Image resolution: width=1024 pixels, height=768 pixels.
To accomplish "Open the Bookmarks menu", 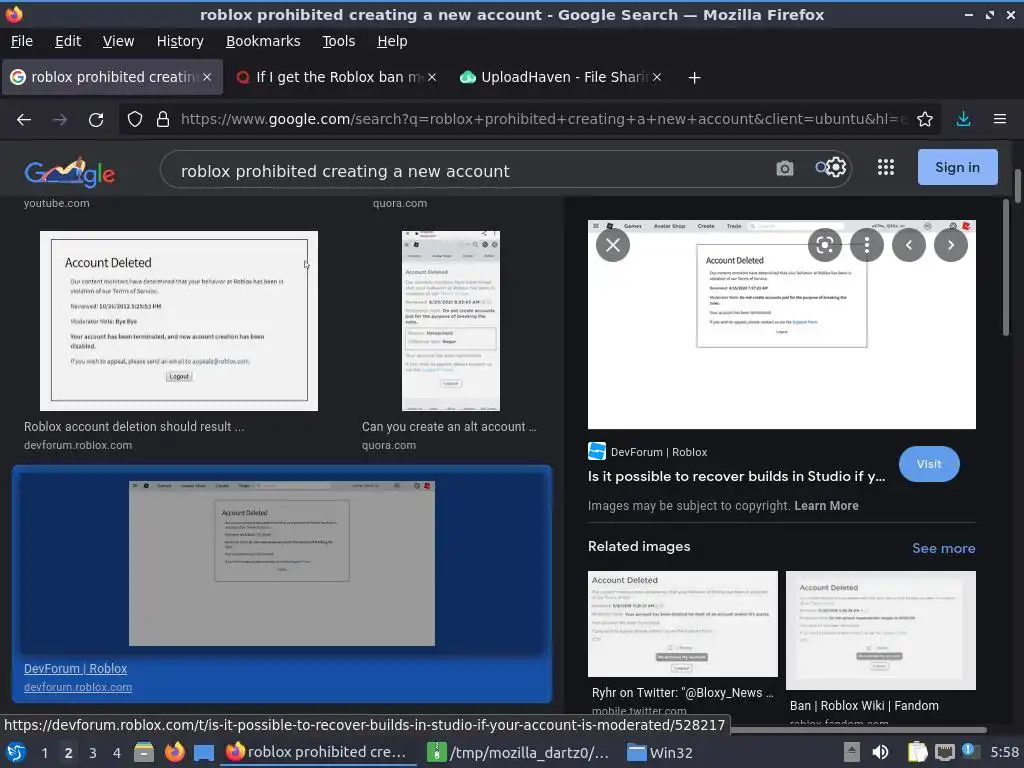I will tap(263, 41).
